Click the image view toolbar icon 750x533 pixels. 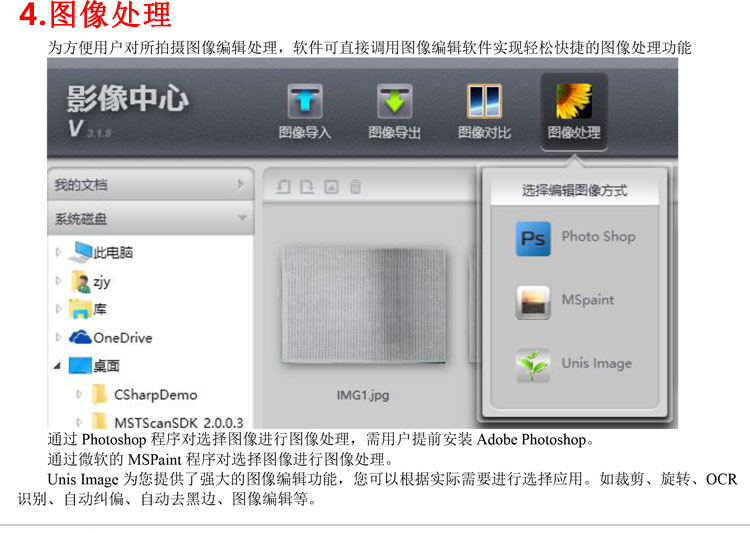(331, 187)
